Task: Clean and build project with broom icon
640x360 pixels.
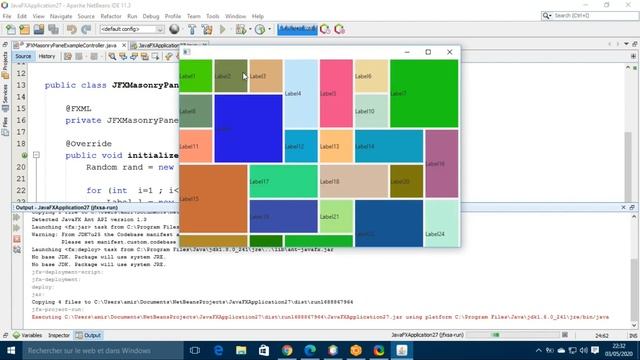Action: click(207, 29)
